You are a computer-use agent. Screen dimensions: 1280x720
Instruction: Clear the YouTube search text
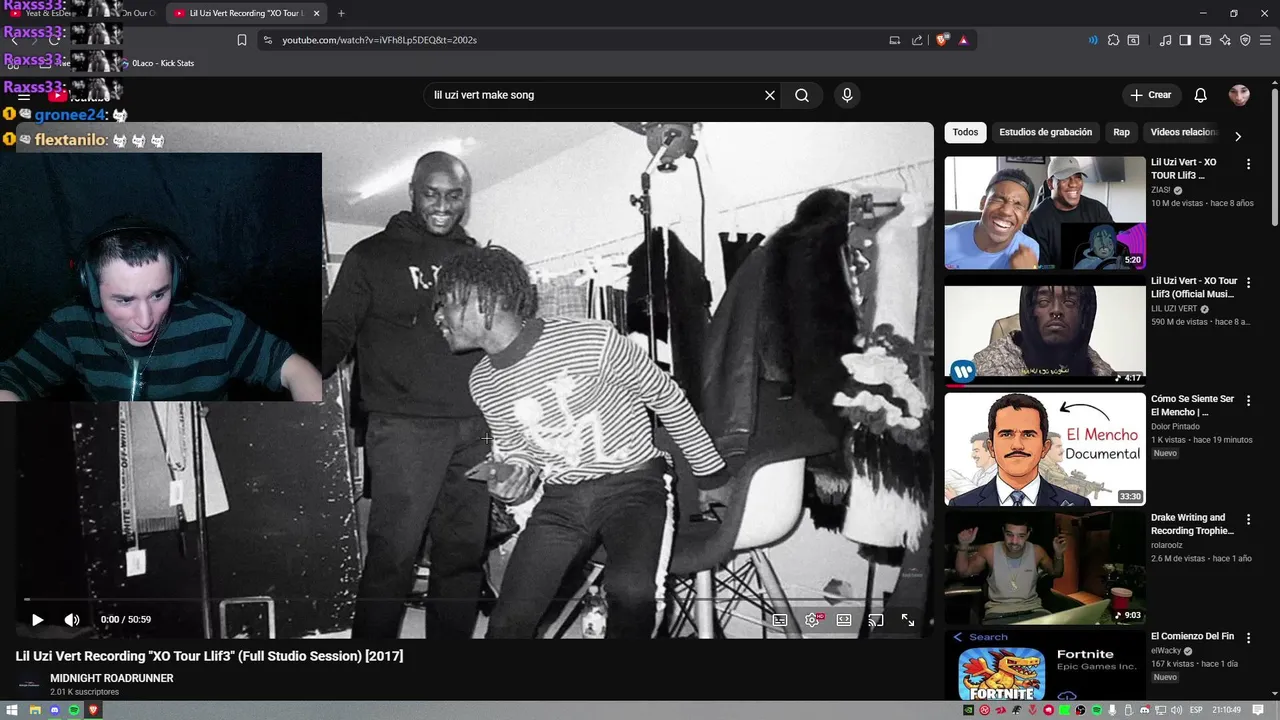coord(770,95)
